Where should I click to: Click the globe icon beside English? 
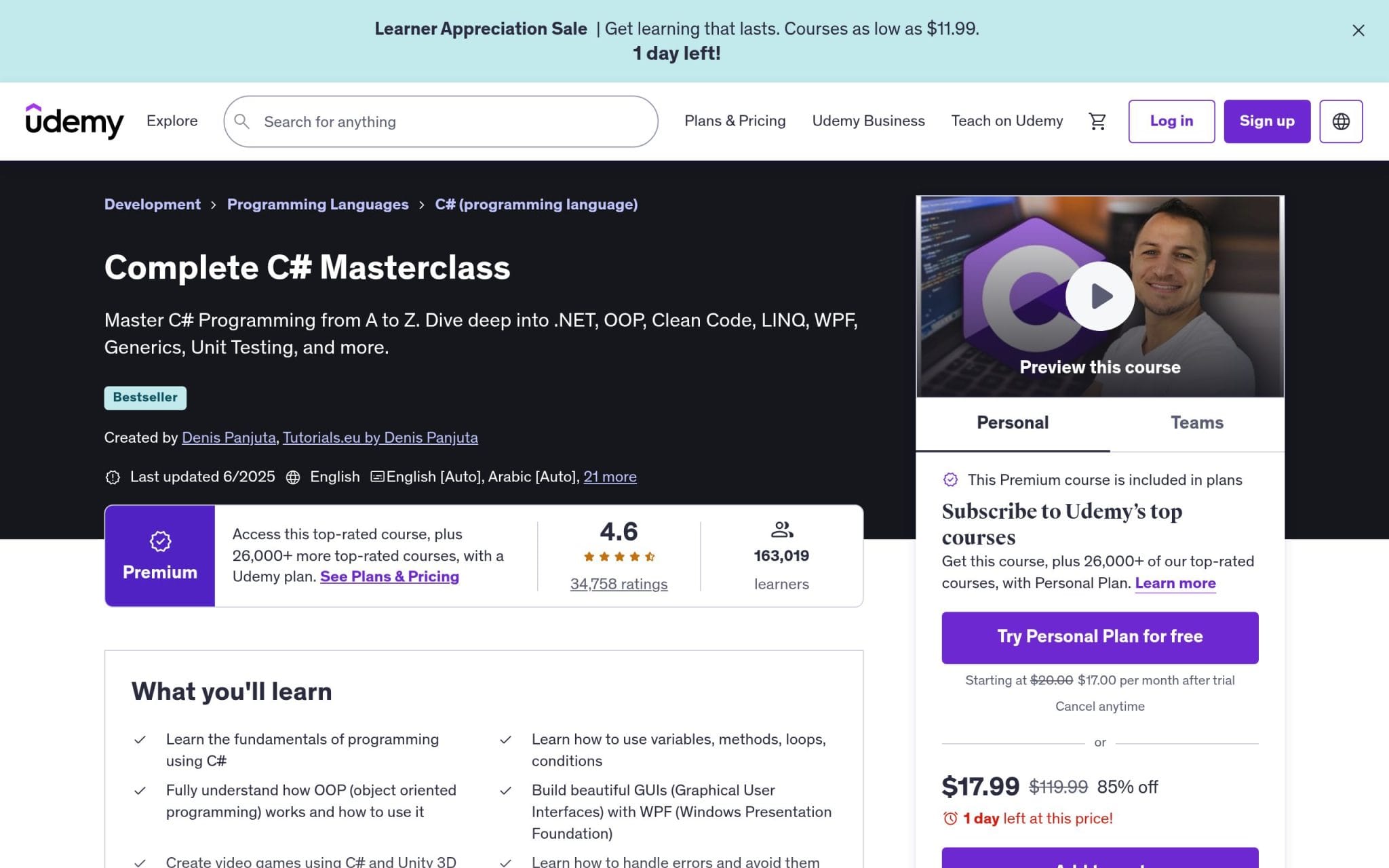293,477
